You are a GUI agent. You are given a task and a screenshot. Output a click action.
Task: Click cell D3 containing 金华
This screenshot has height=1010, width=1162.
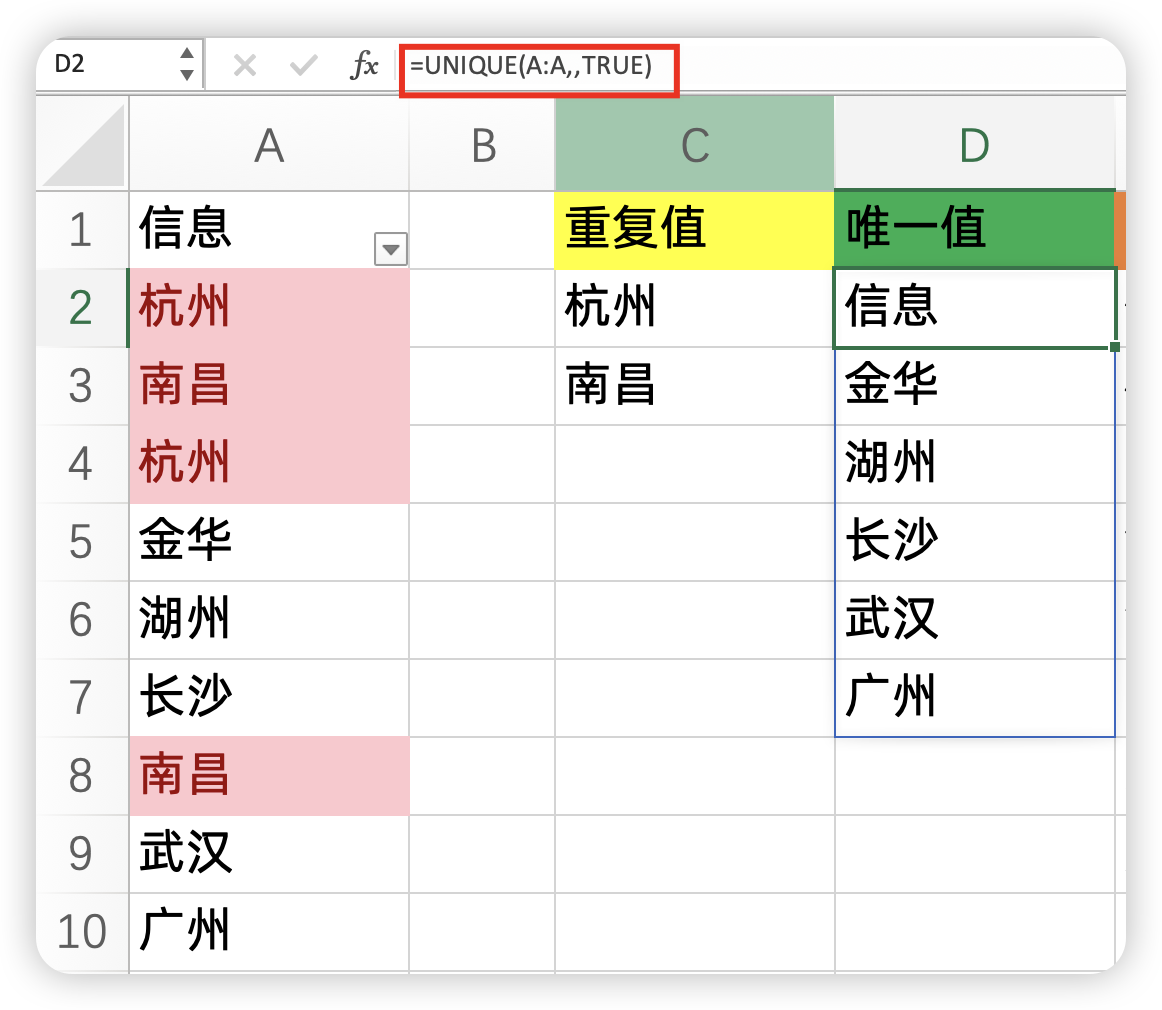tap(975, 386)
